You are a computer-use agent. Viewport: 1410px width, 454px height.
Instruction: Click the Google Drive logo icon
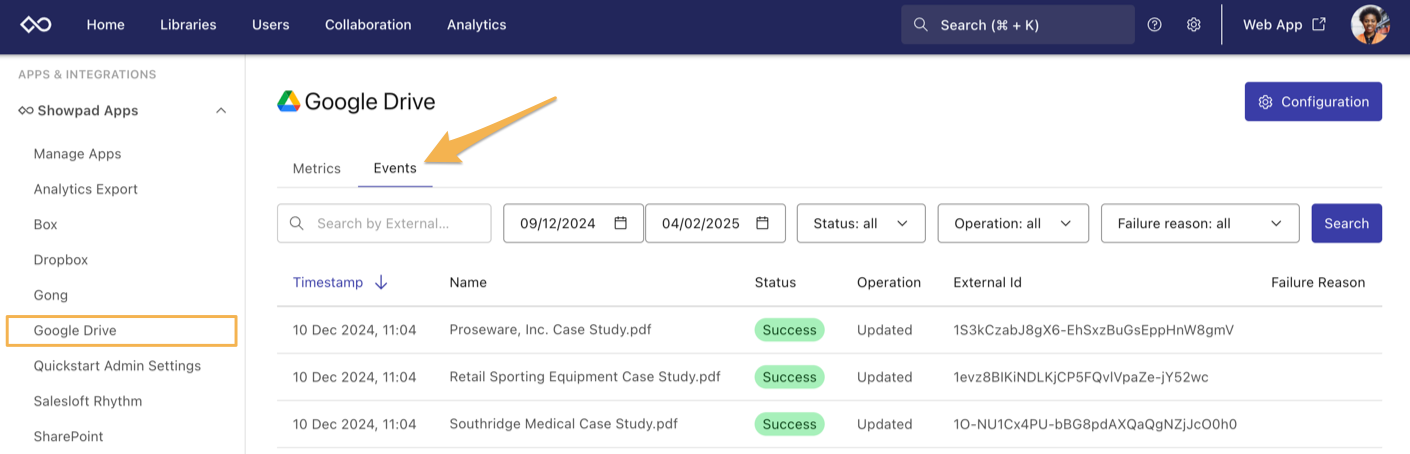[x=289, y=101]
